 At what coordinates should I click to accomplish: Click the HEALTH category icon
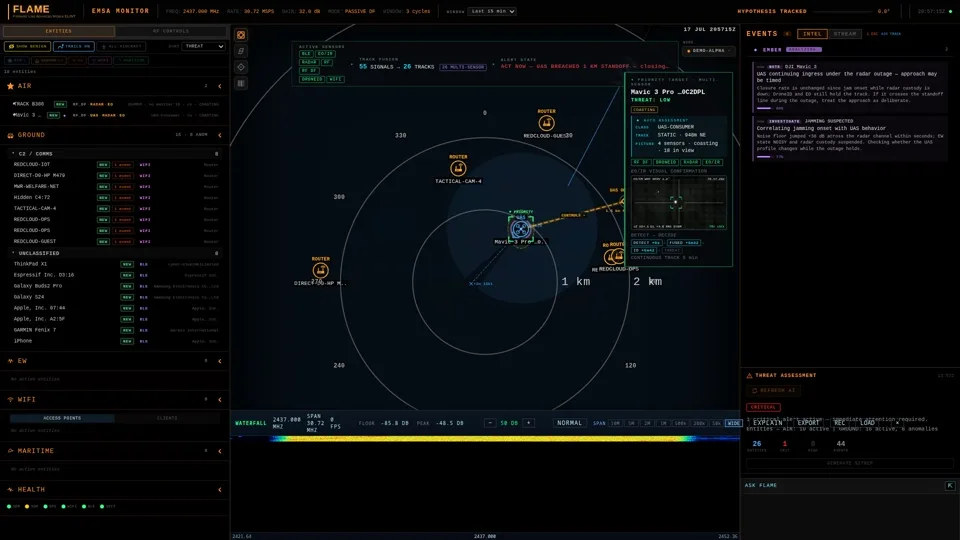coord(10,490)
